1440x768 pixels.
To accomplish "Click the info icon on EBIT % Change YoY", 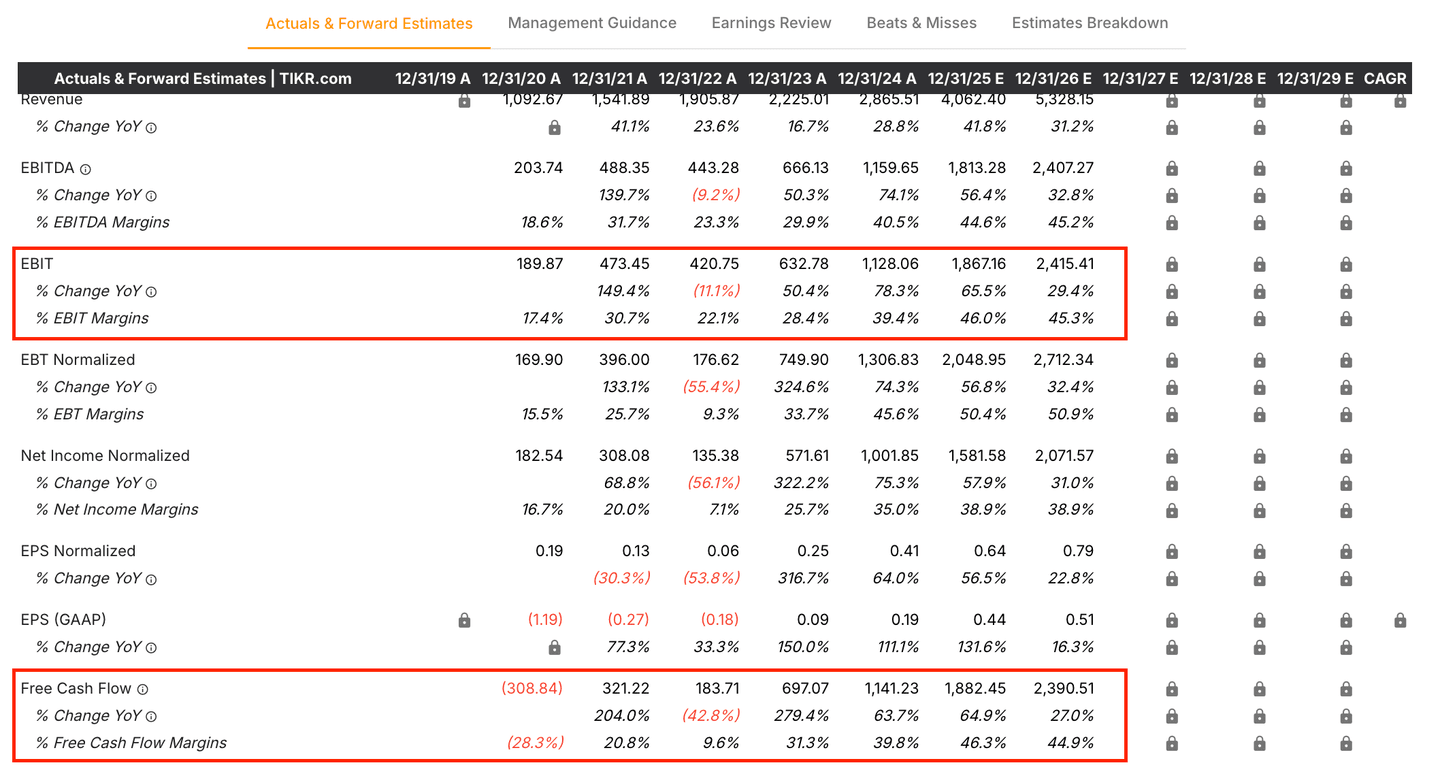I will click(x=151, y=292).
